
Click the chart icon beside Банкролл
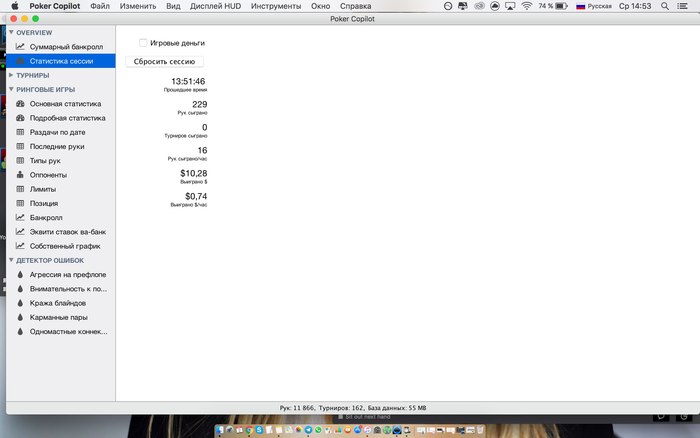pyautogui.click(x=20, y=217)
